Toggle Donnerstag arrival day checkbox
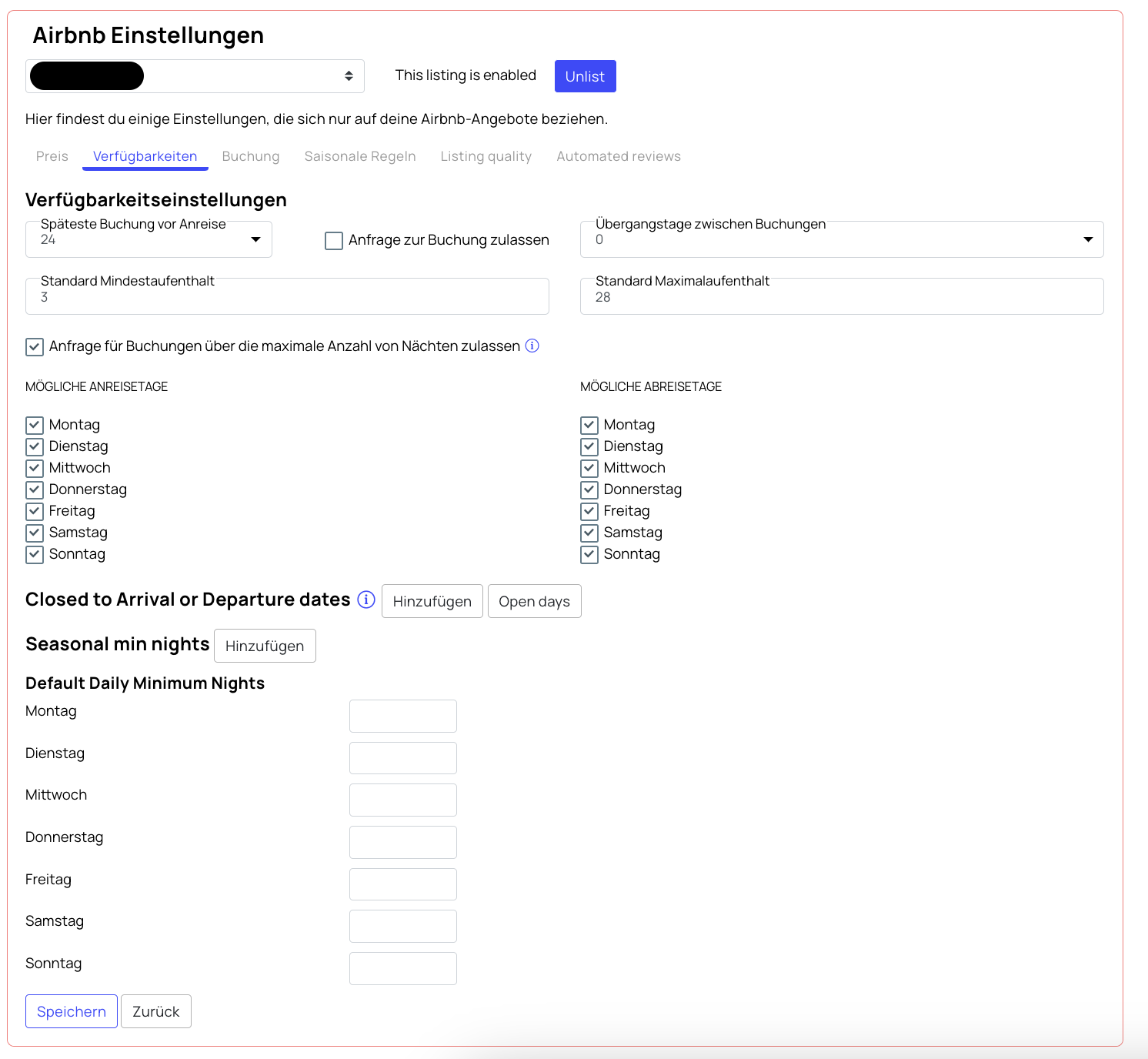 pos(35,489)
